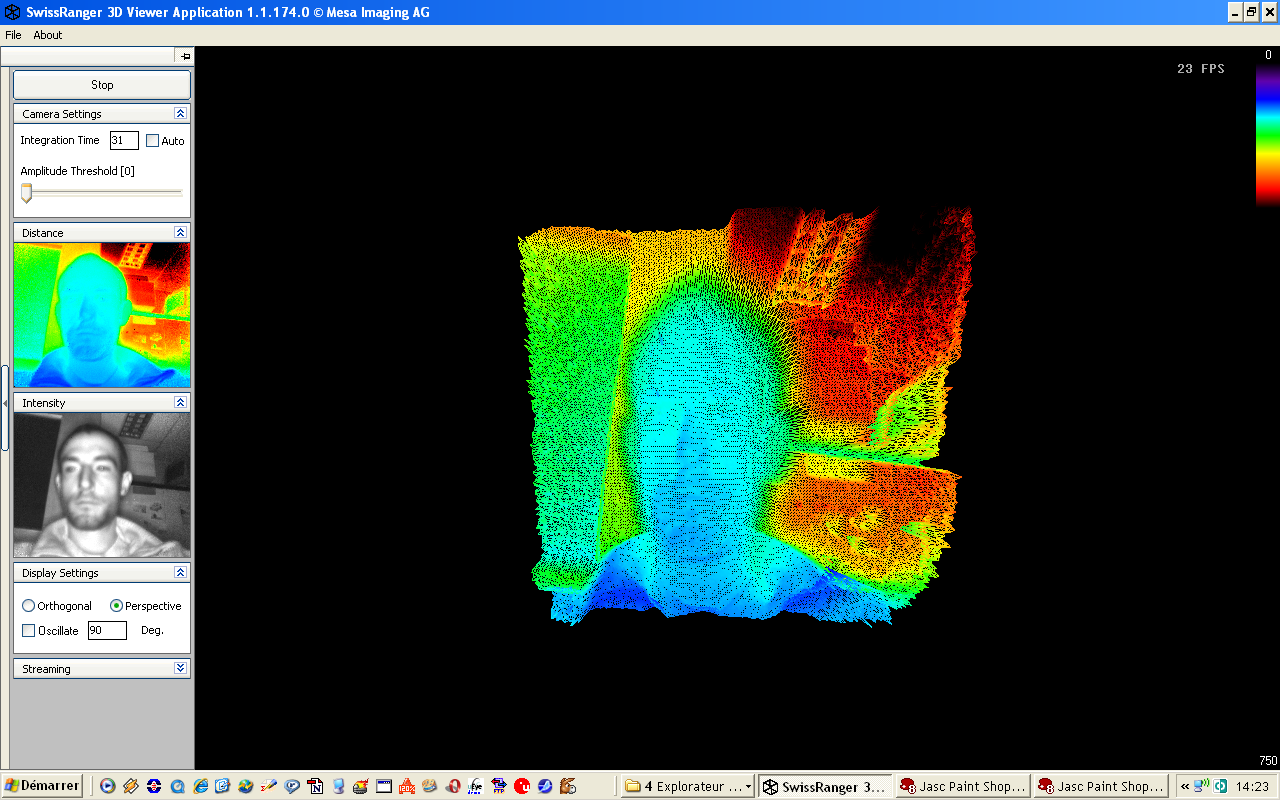This screenshot has width=1280, height=800.
Task: Expand the Streaming section
Action: 180,669
